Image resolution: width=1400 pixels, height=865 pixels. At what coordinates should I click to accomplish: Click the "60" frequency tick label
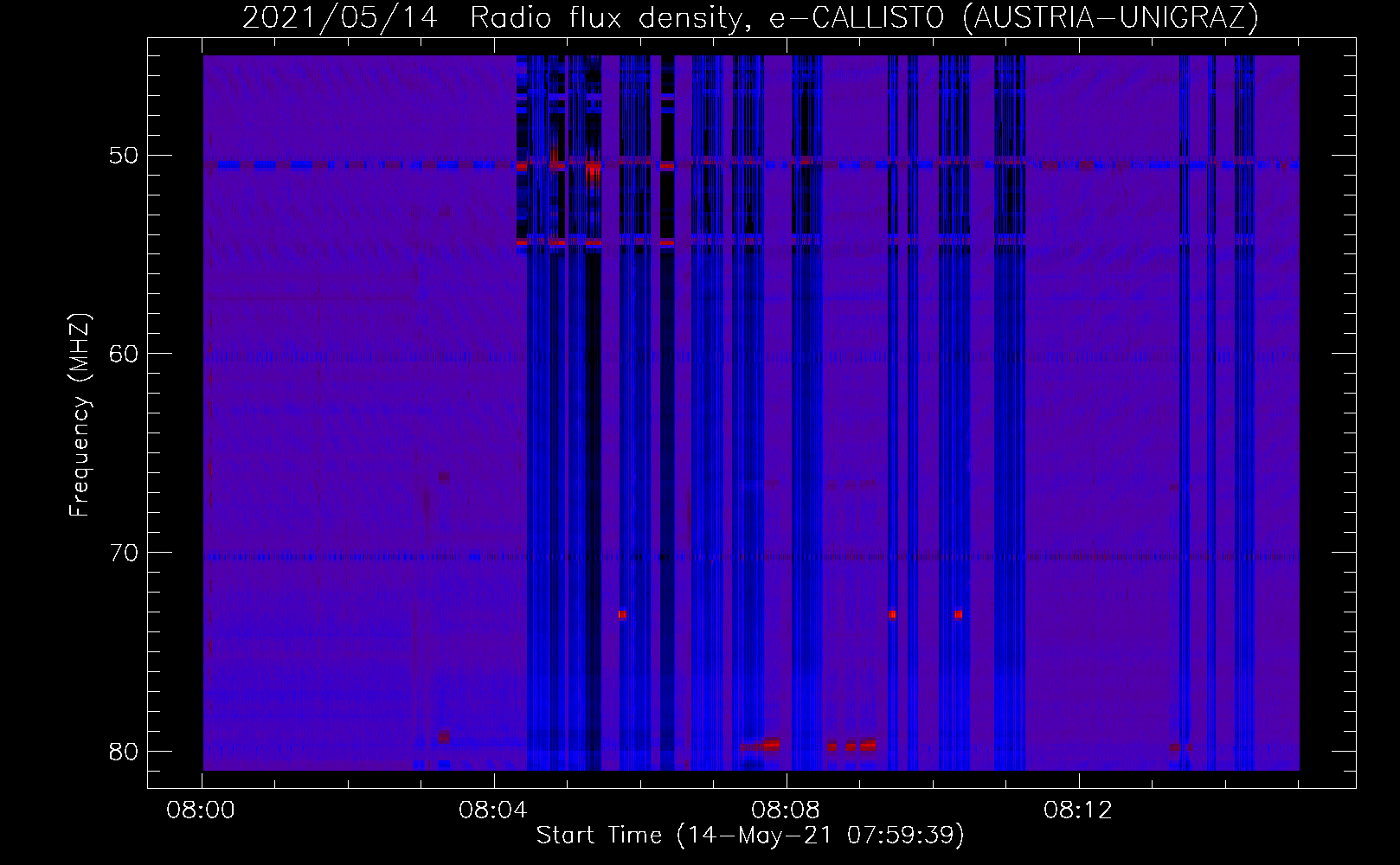[x=122, y=354]
